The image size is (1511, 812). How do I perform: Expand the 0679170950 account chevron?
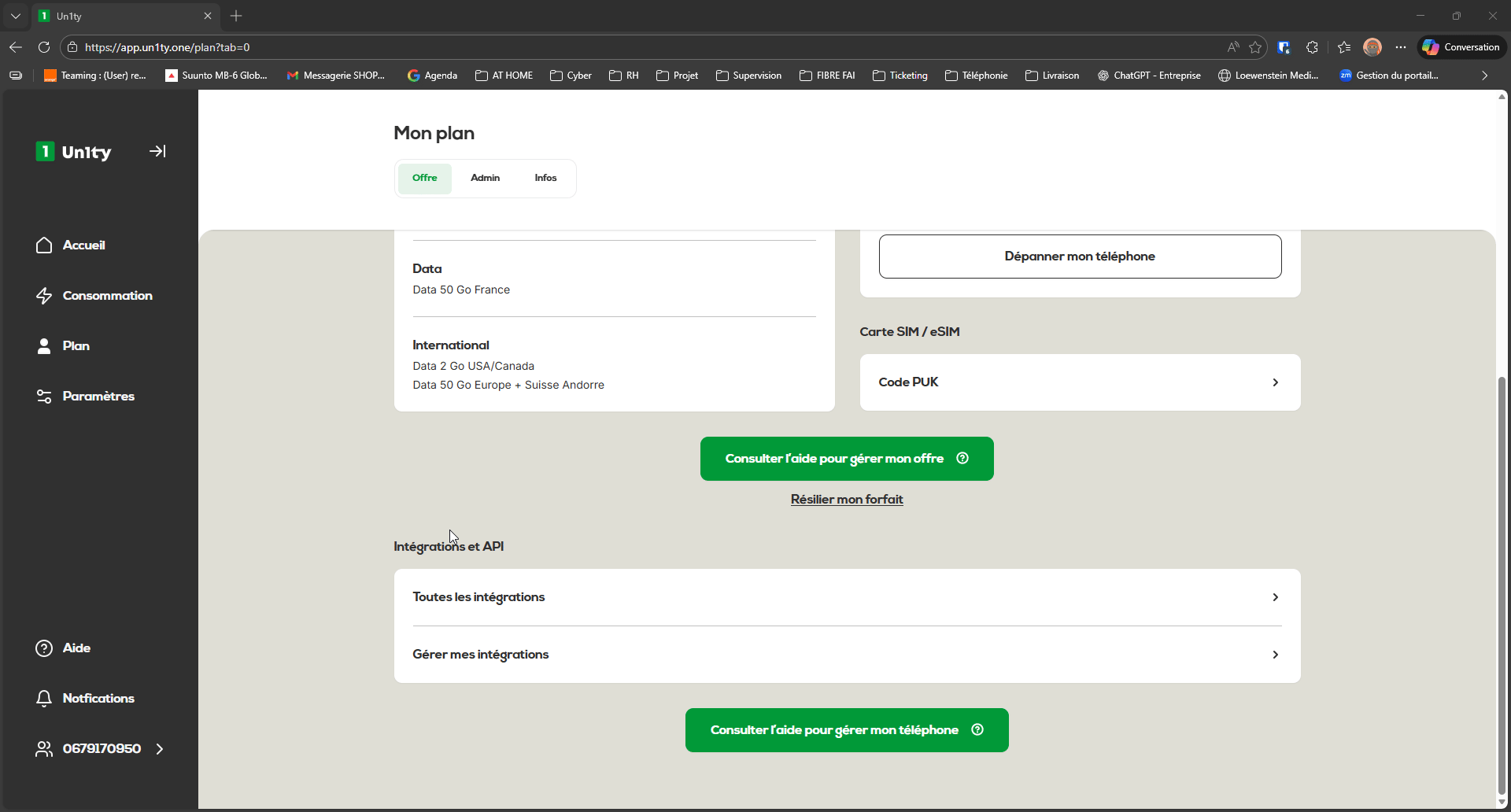[x=160, y=749]
